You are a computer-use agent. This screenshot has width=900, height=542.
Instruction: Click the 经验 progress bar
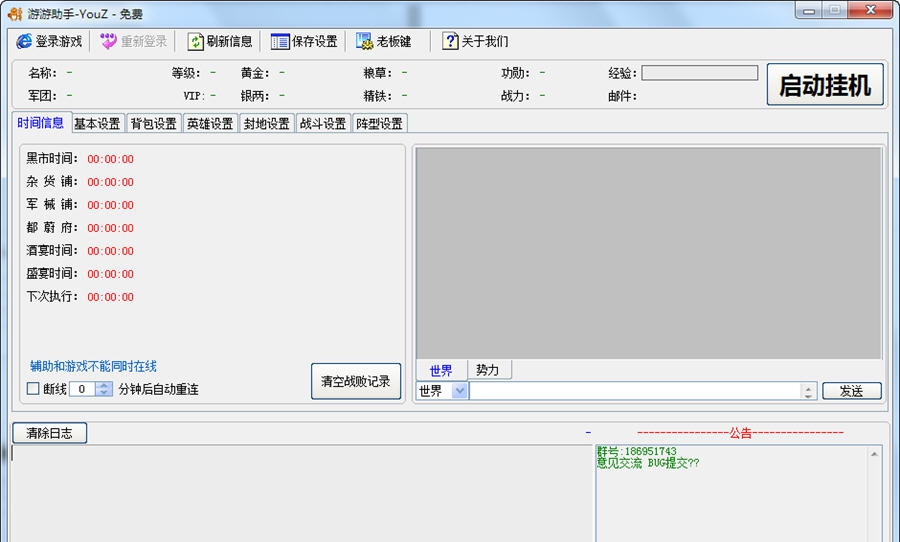coord(700,73)
